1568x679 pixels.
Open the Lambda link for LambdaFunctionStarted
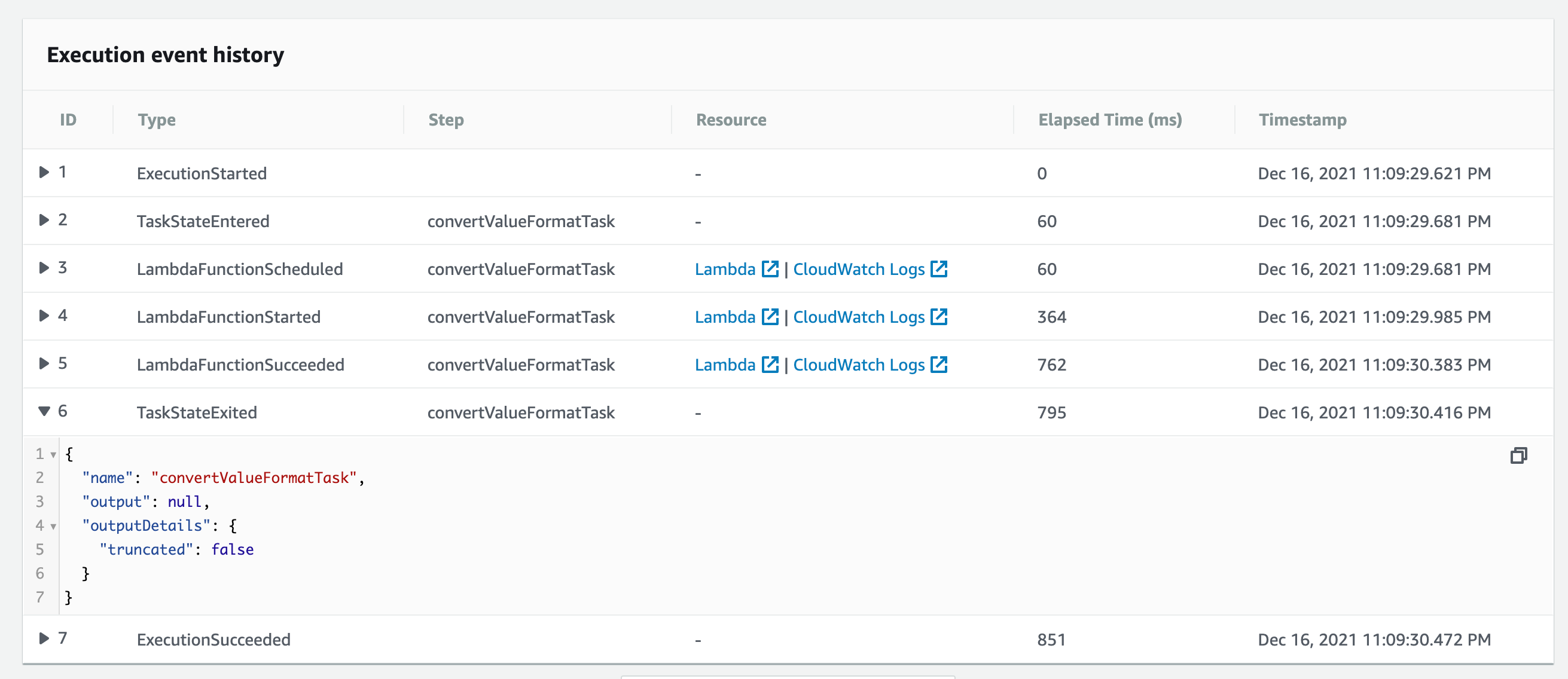click(725, 317)
